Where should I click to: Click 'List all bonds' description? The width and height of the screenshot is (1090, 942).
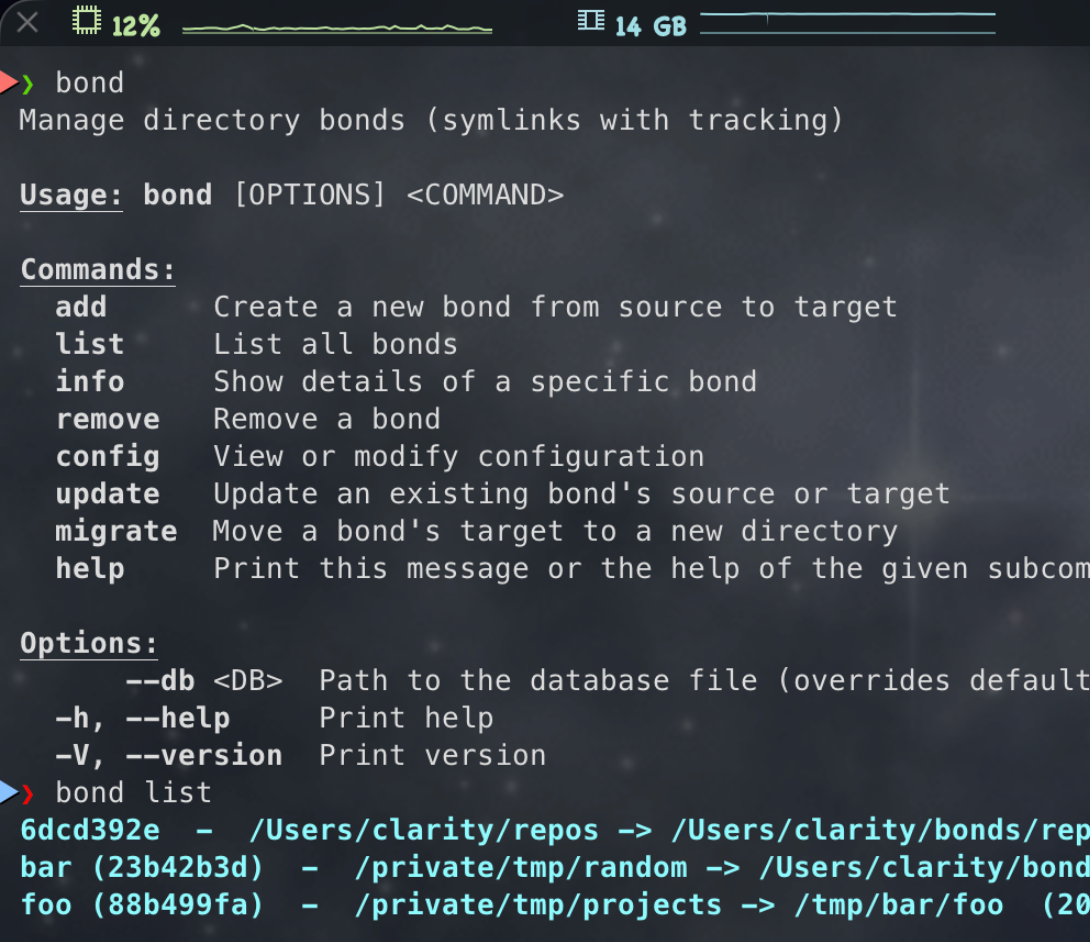pyautogui.click(x=335, y=344)
